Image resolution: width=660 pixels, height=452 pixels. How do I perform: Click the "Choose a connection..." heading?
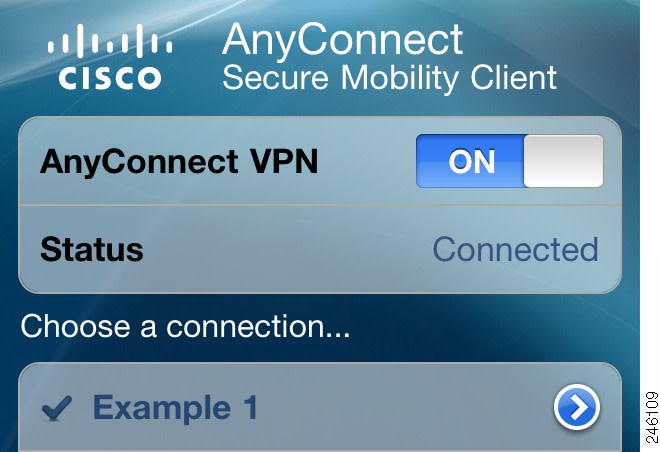click(x=185, y=326)
